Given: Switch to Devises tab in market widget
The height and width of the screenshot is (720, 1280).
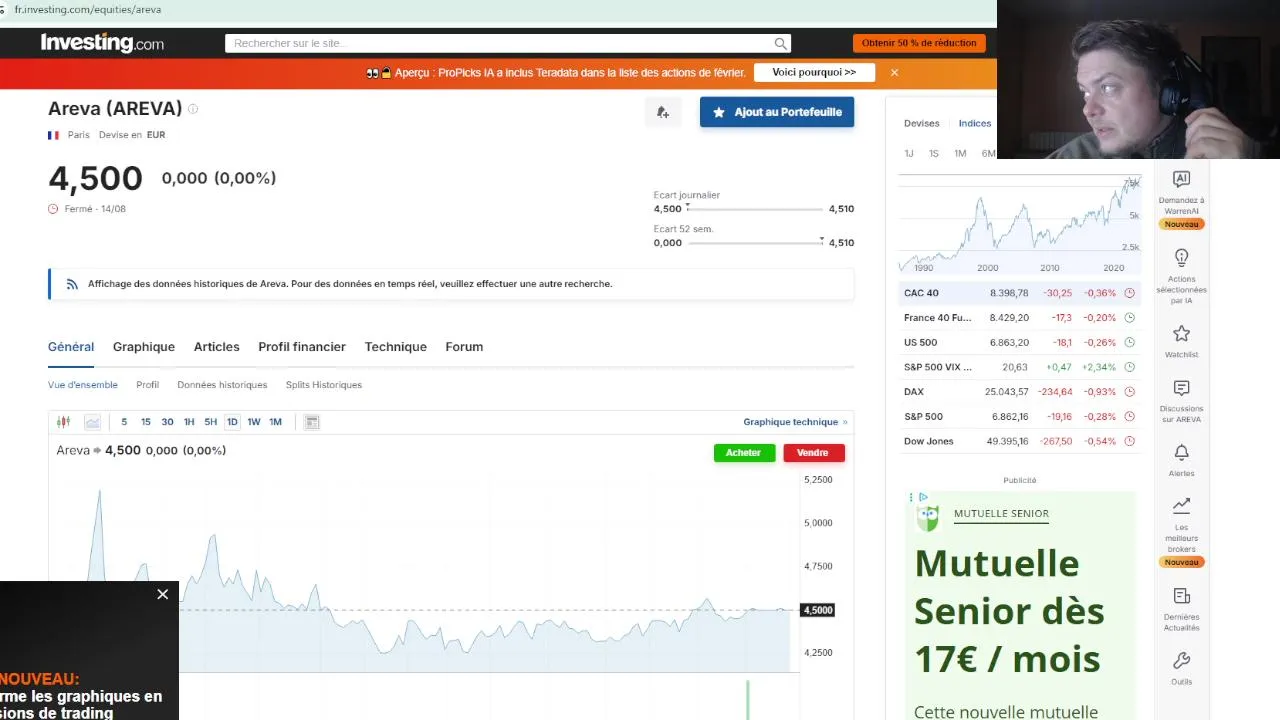Looking at the screenshot, I should pyautogui.click(x=922, y=123).
